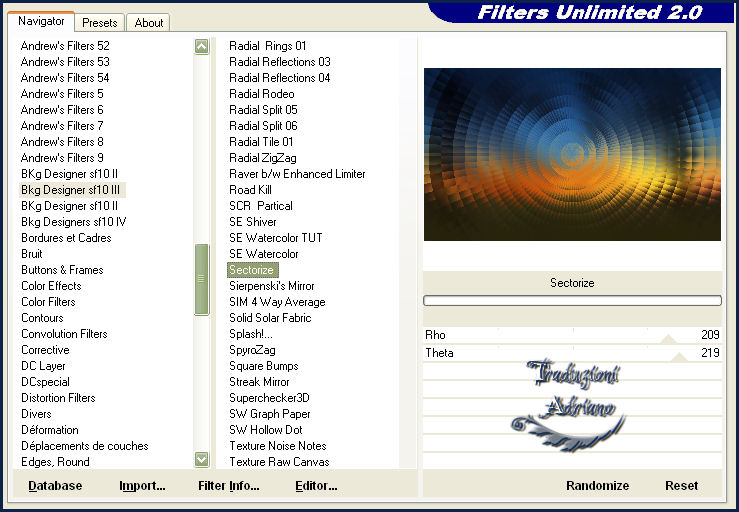Select Radial Tile 01 filter

point(261,142)
